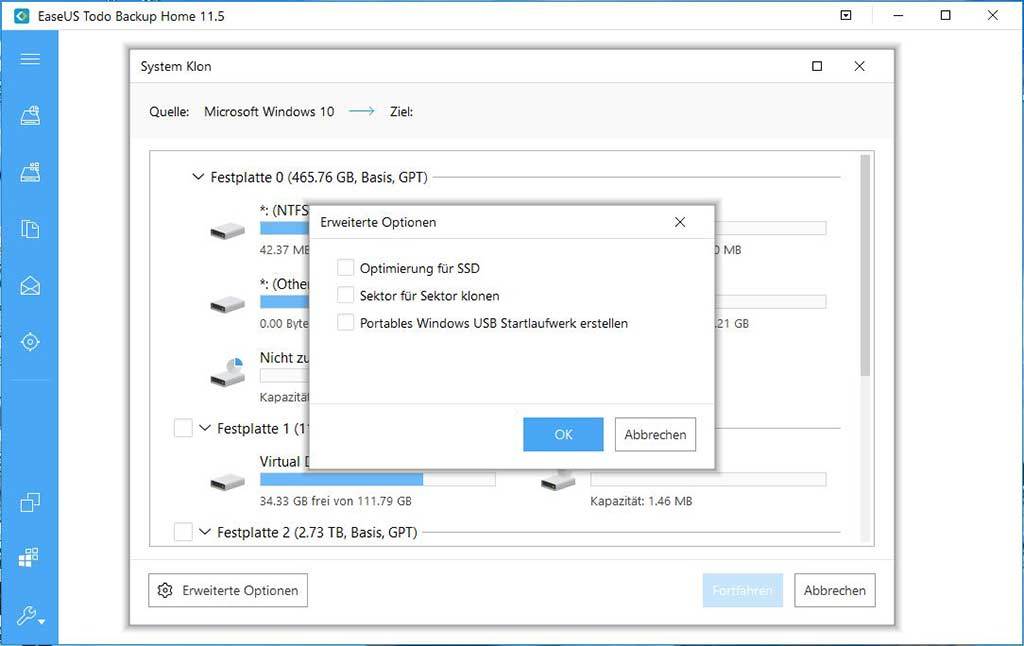Click the 1.46 MB capacity drive icon

pos(558,481)
